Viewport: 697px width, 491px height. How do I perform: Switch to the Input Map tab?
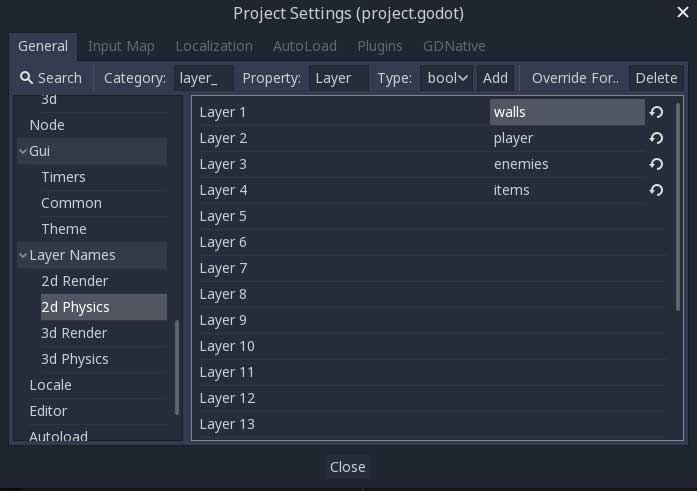pos(121,46)
